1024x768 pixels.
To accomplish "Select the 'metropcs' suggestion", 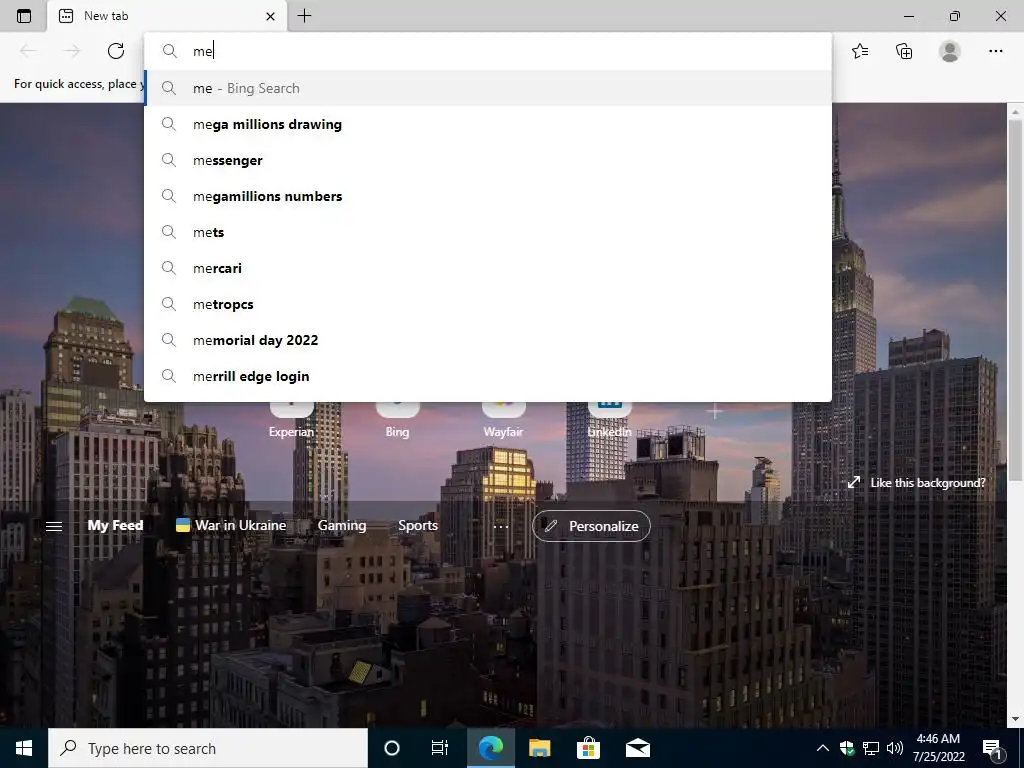I will click(488, 304).
